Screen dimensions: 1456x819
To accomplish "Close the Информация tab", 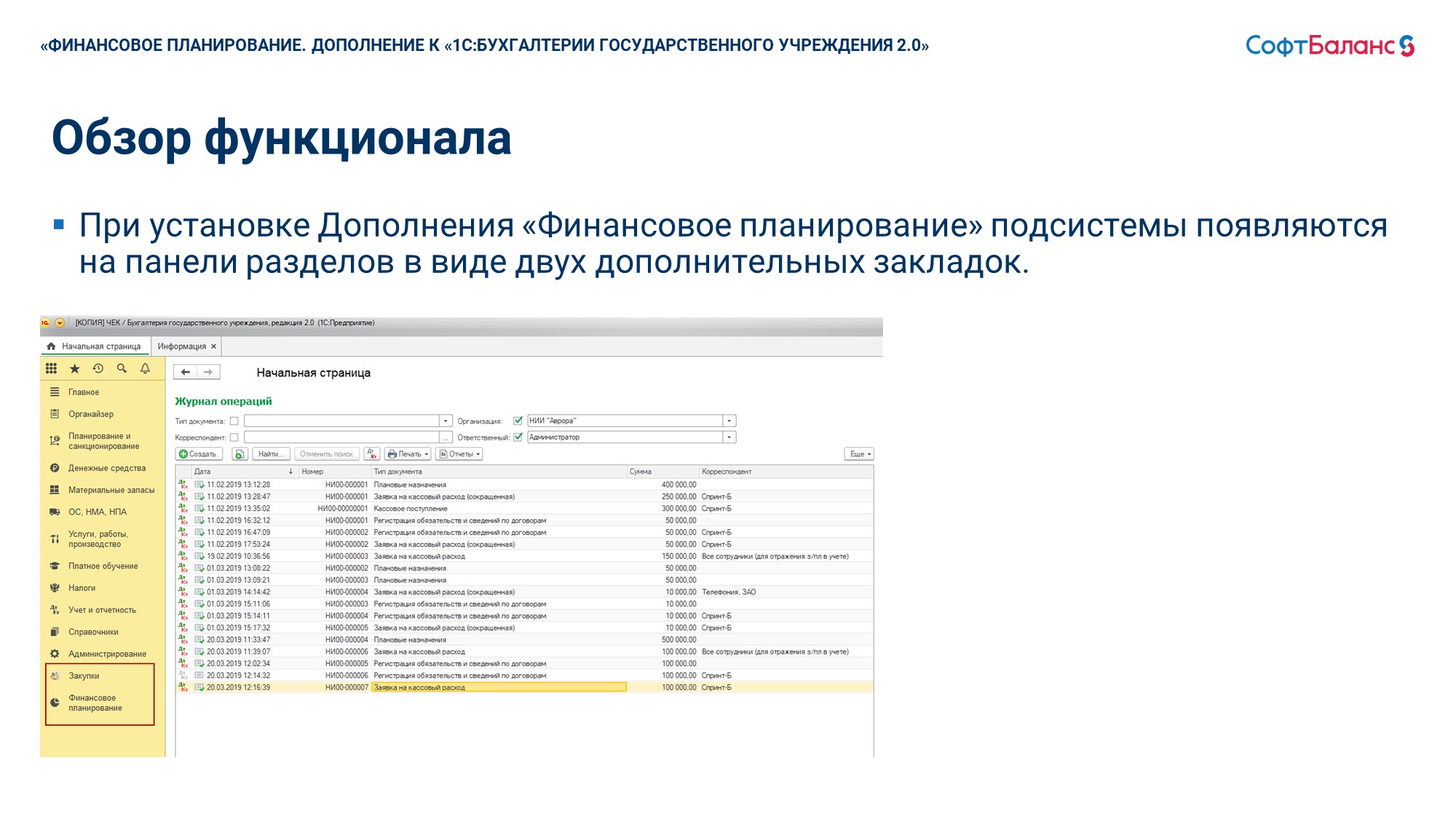I will tap(213, 347).
